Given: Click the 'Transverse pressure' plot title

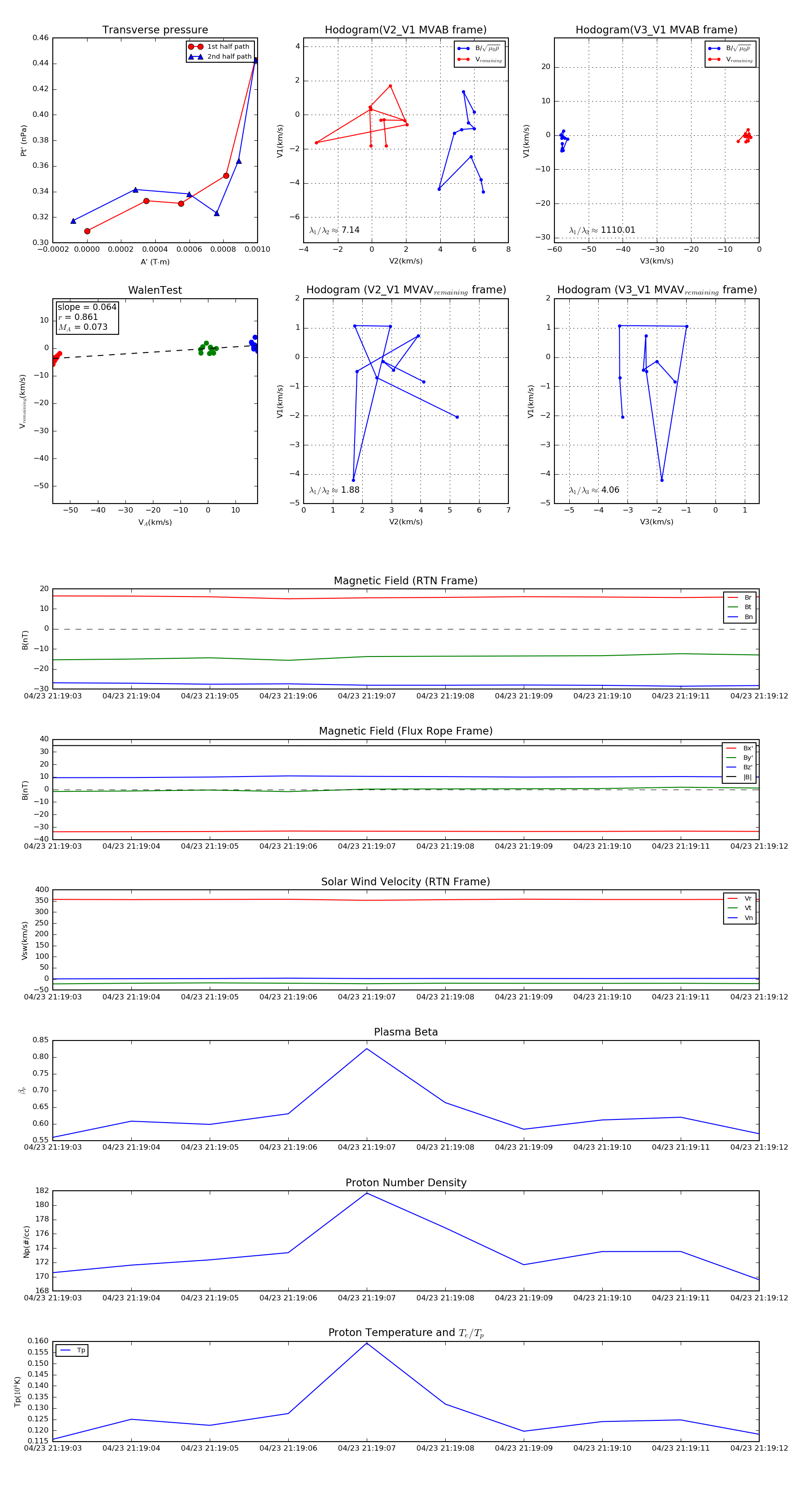Looking at the screenshot, I should [155, 30].
